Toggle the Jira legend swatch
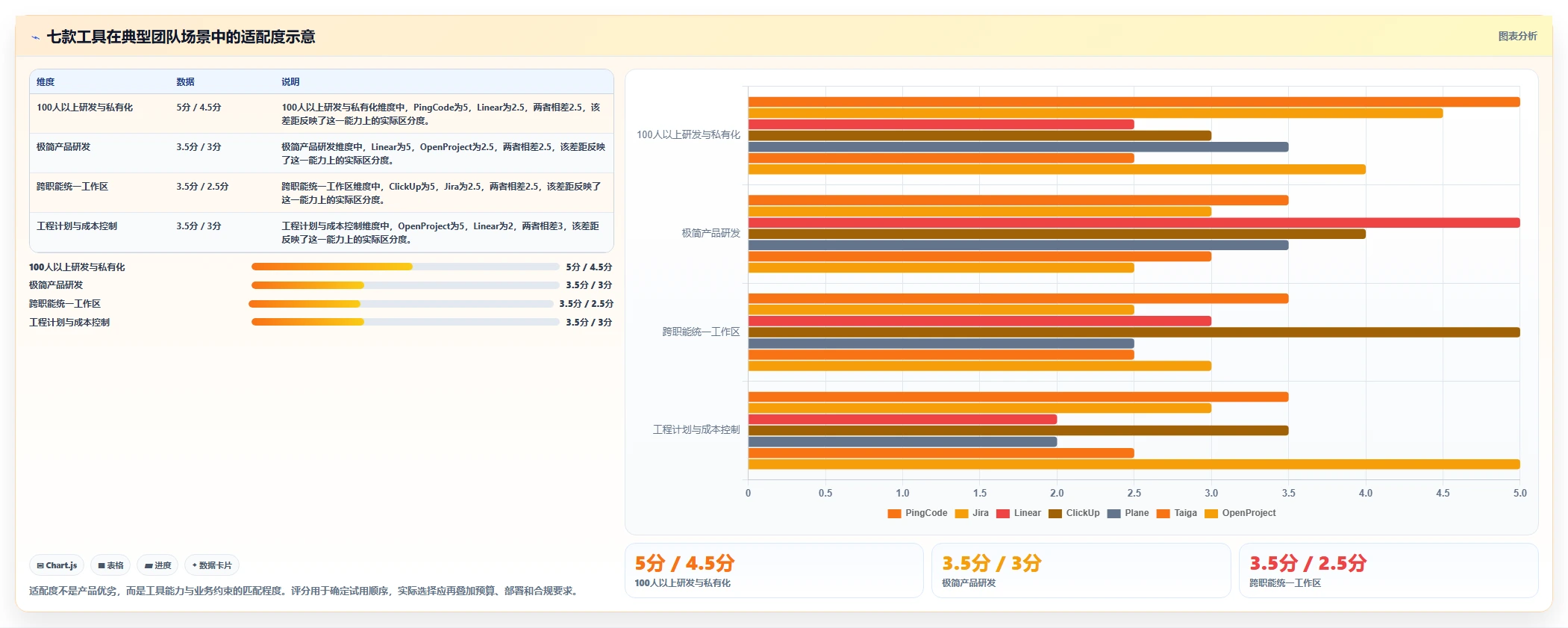The height and width of the screenshot is (628, 1568). [x=961, y=513]
